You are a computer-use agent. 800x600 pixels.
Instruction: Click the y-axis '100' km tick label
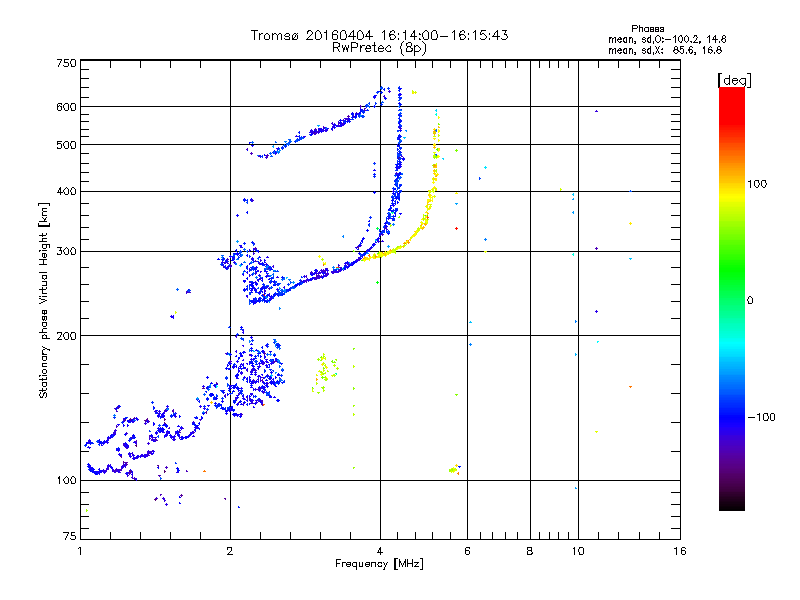pos(67,480)
